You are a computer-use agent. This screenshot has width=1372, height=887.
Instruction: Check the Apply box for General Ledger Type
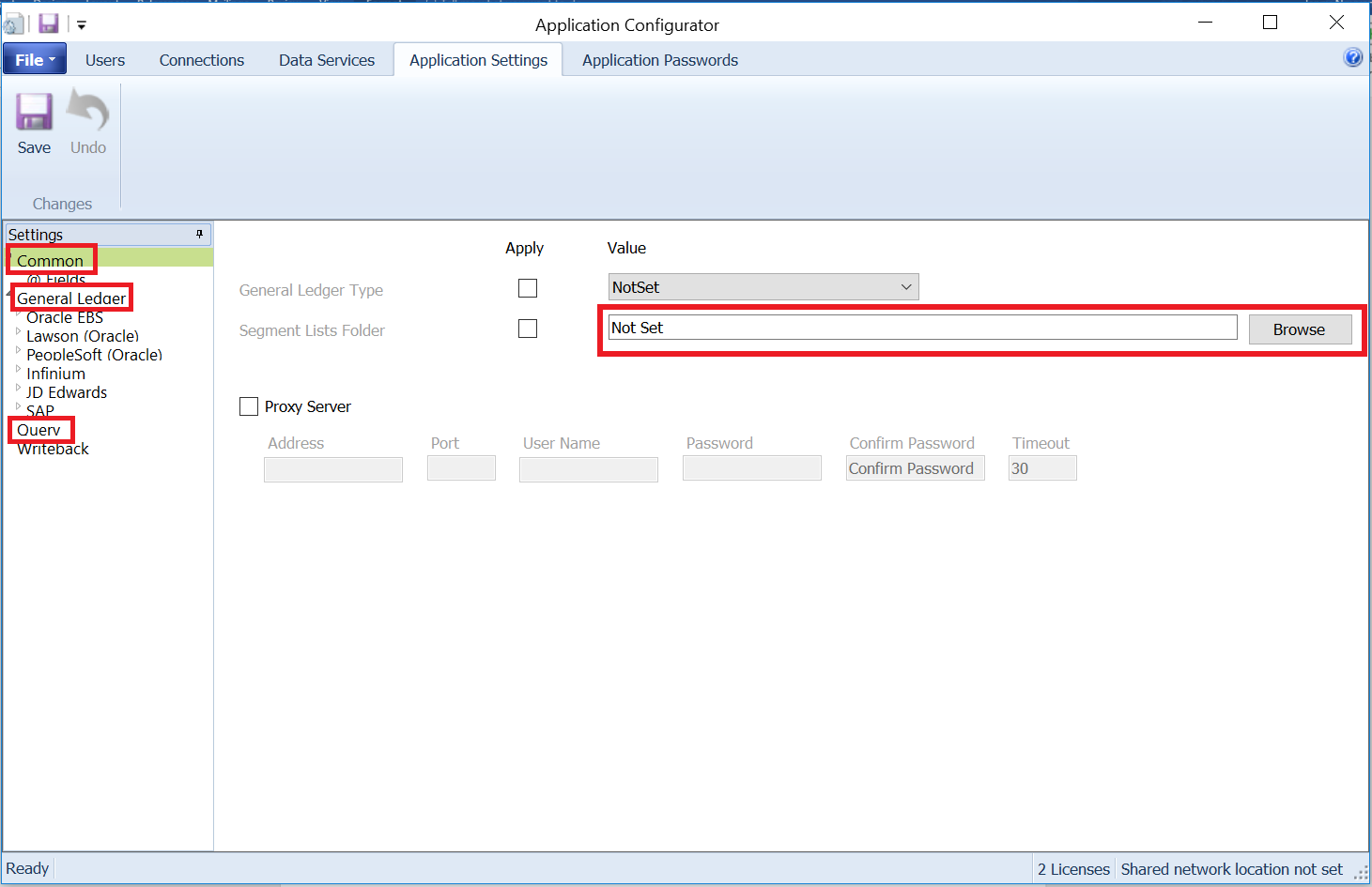(527, 287)
